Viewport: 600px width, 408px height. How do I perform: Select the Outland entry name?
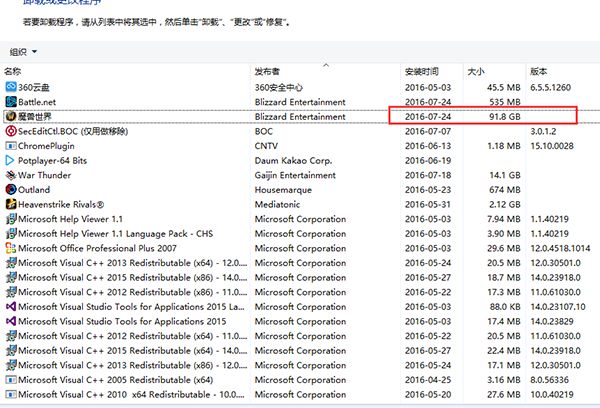coord(34,189)
